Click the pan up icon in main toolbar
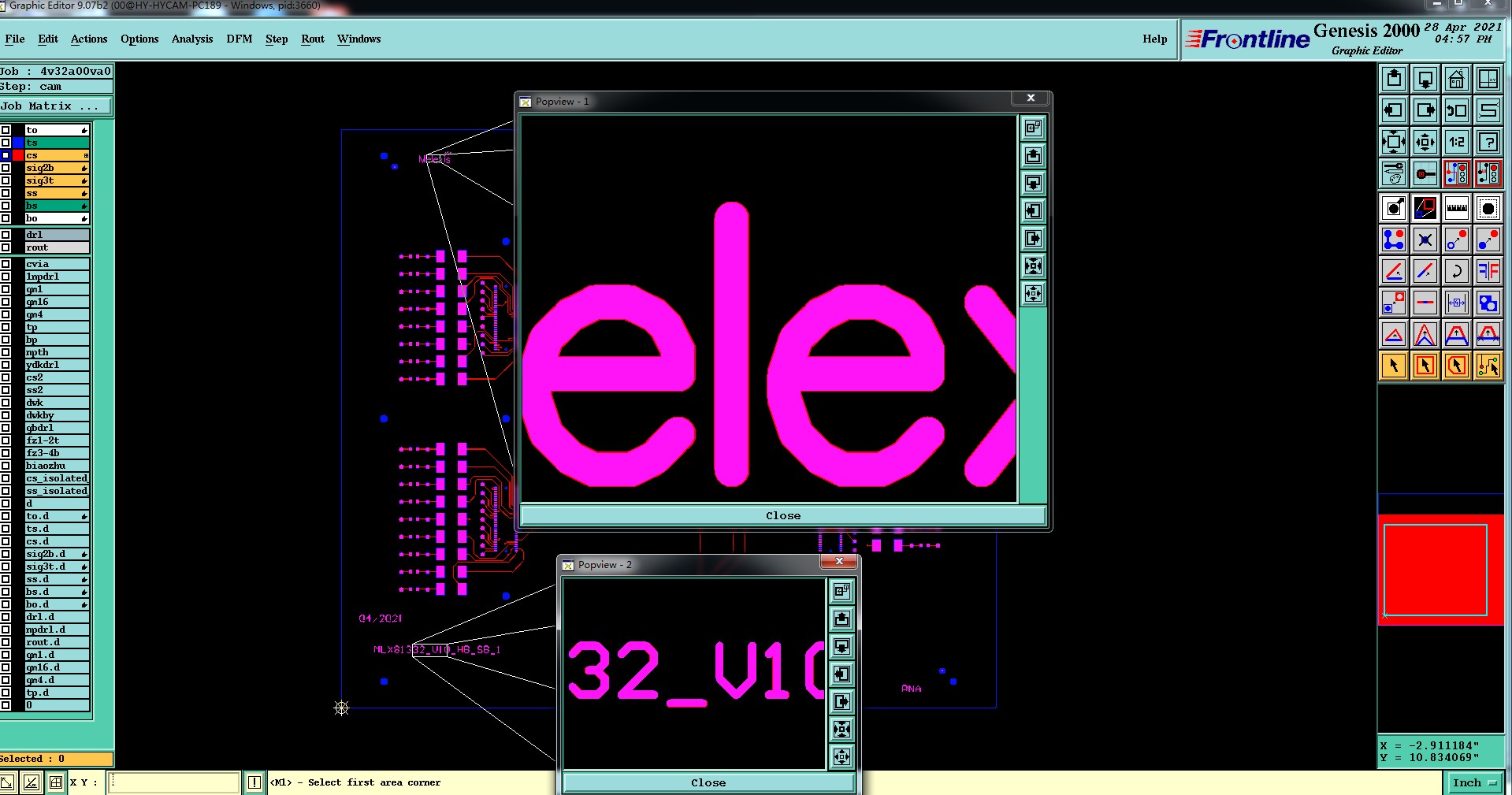 (x=1394, y=79)
